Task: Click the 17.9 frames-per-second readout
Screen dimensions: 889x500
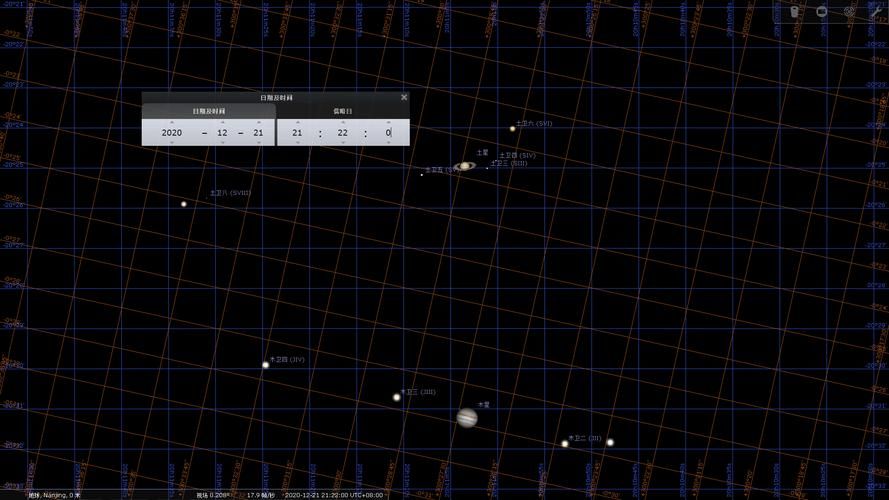Action: 261,495
